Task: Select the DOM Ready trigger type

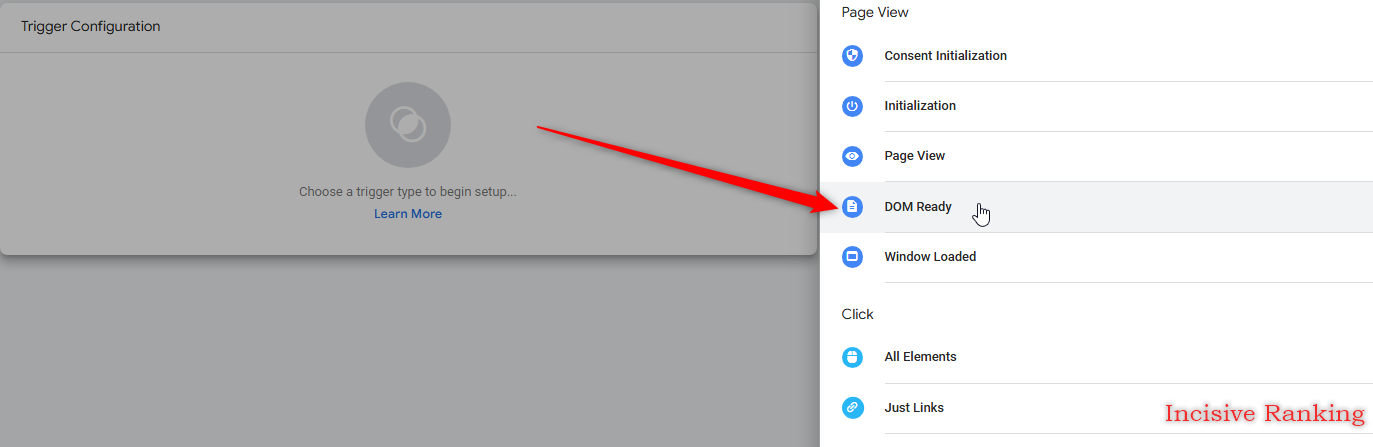Action: click(1097, 207)
